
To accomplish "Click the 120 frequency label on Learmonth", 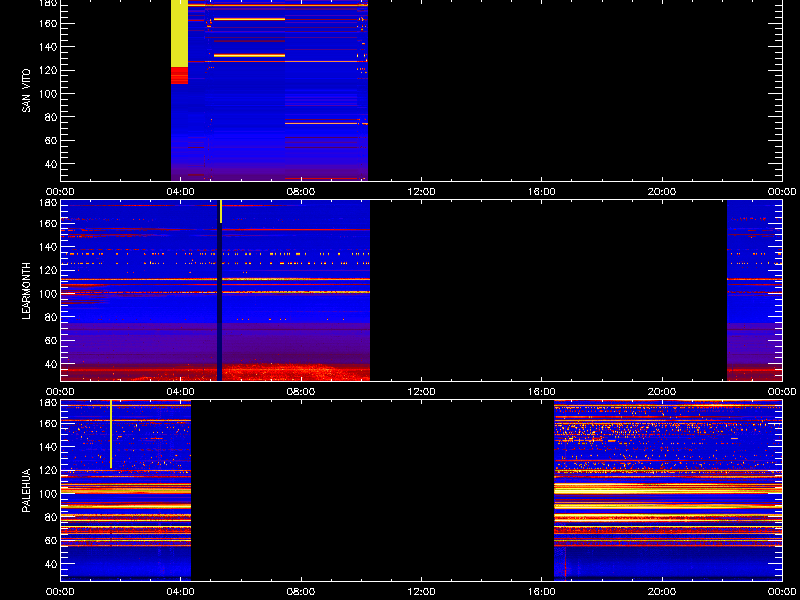I will [49, 270].
